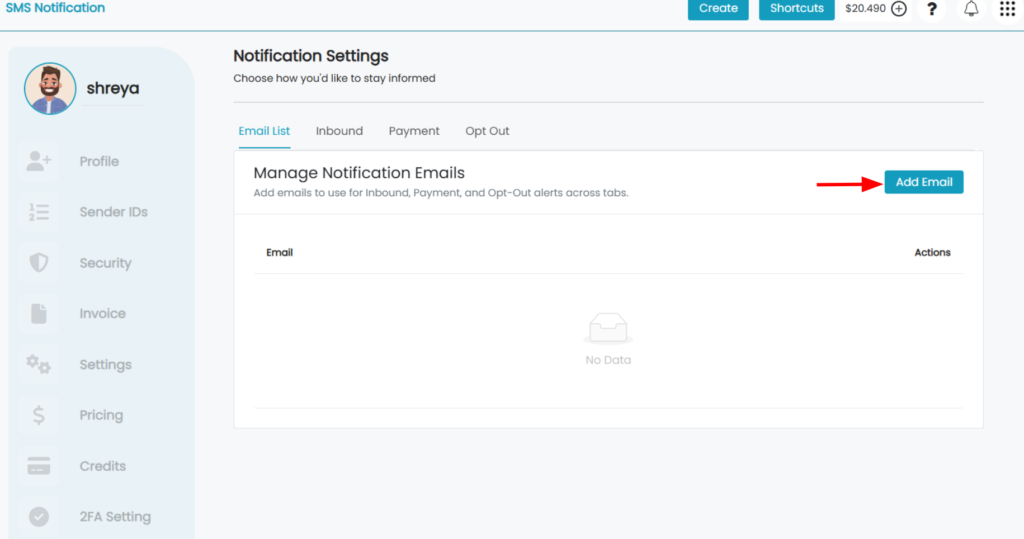Open the Opt Out tab
The image size is (1024, 539).
click(487, 131)
